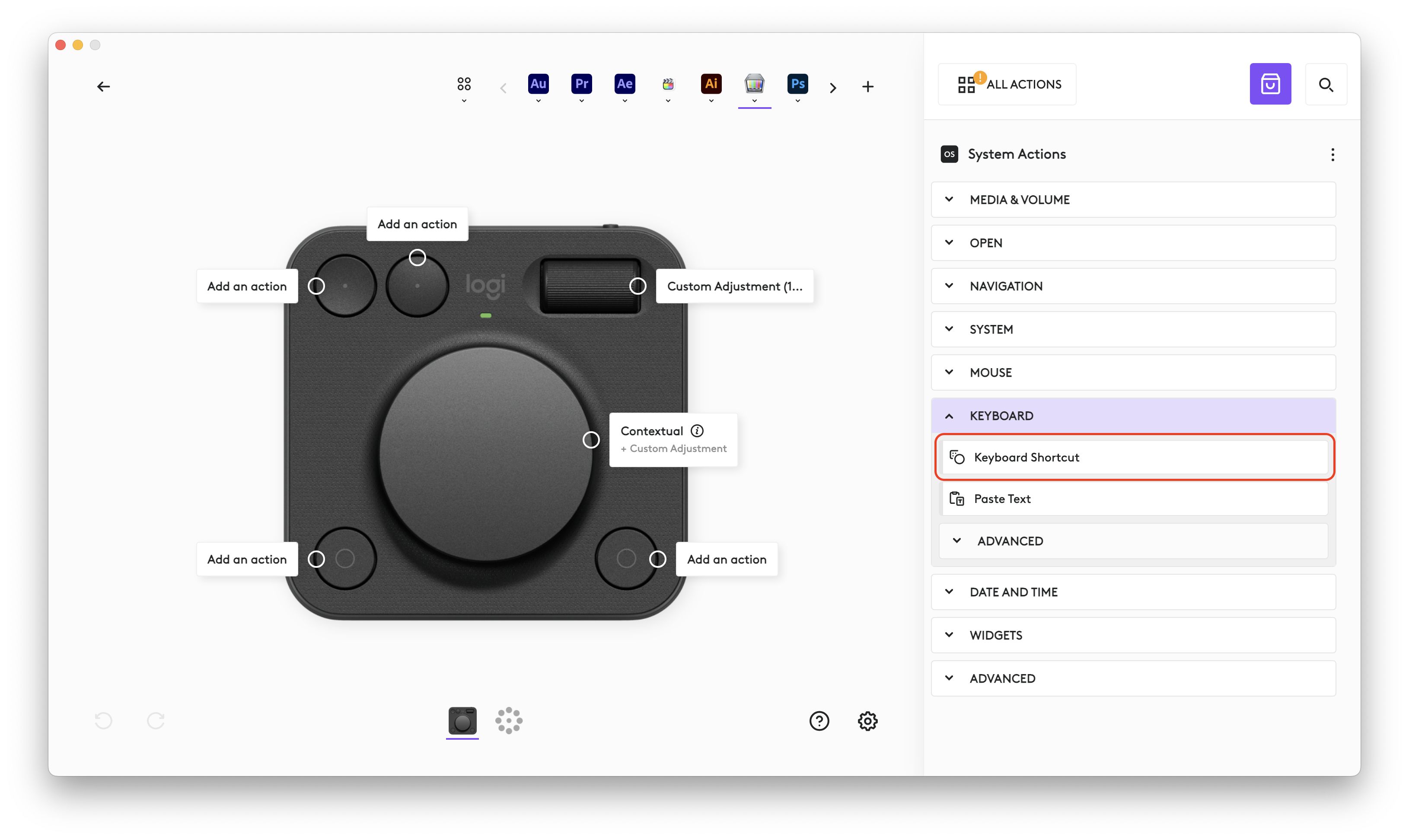Open help question mark
1409x840 pixels.
819,721
